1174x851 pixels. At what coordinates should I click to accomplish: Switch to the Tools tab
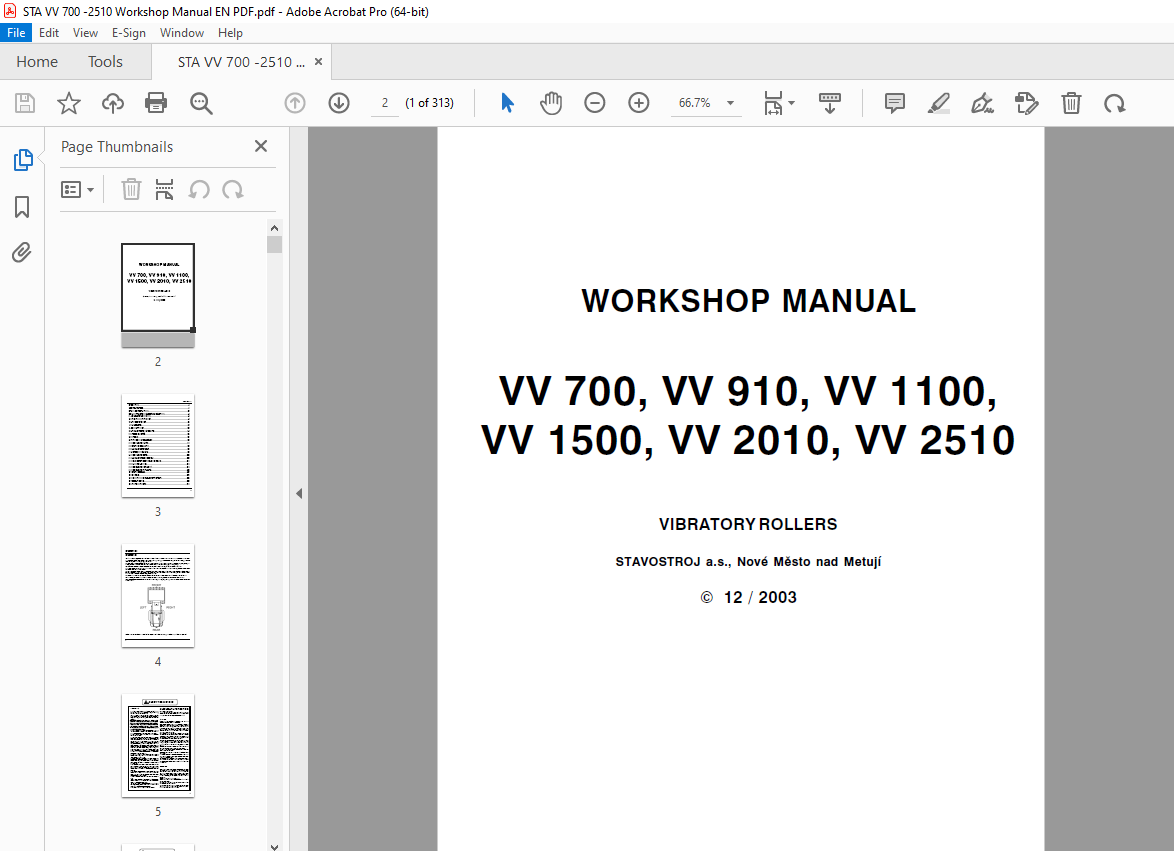[x=105, y=62]
